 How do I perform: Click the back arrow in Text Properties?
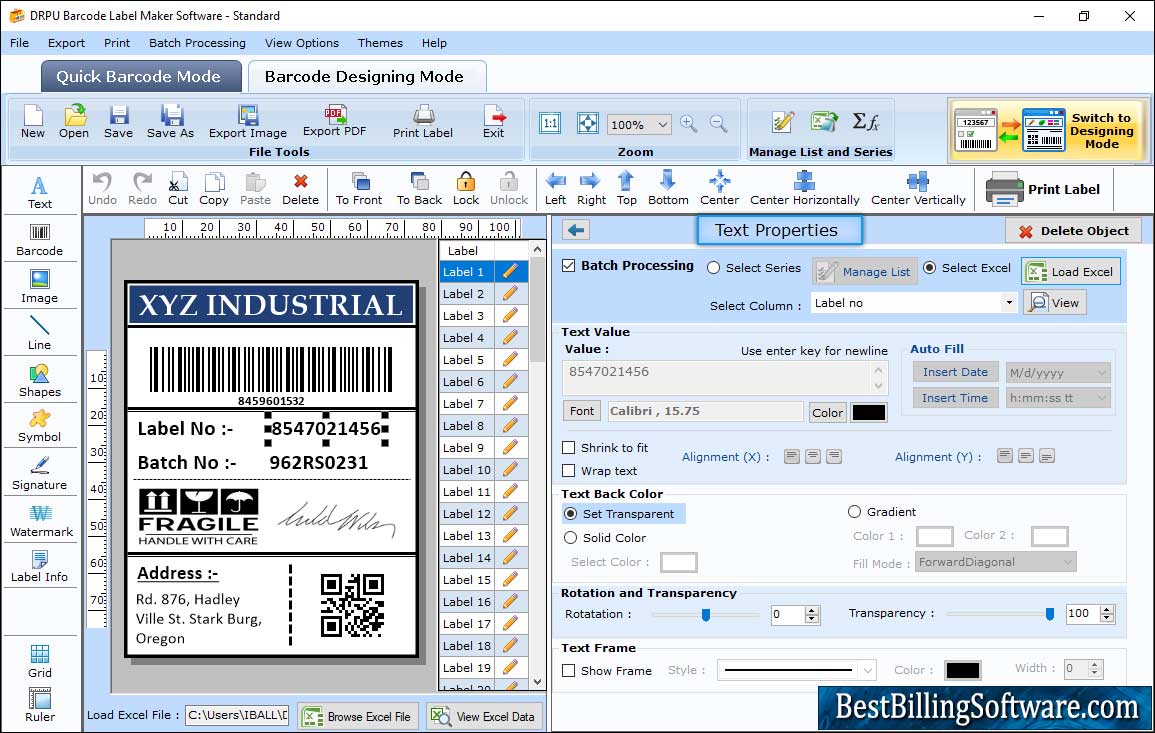576,231
